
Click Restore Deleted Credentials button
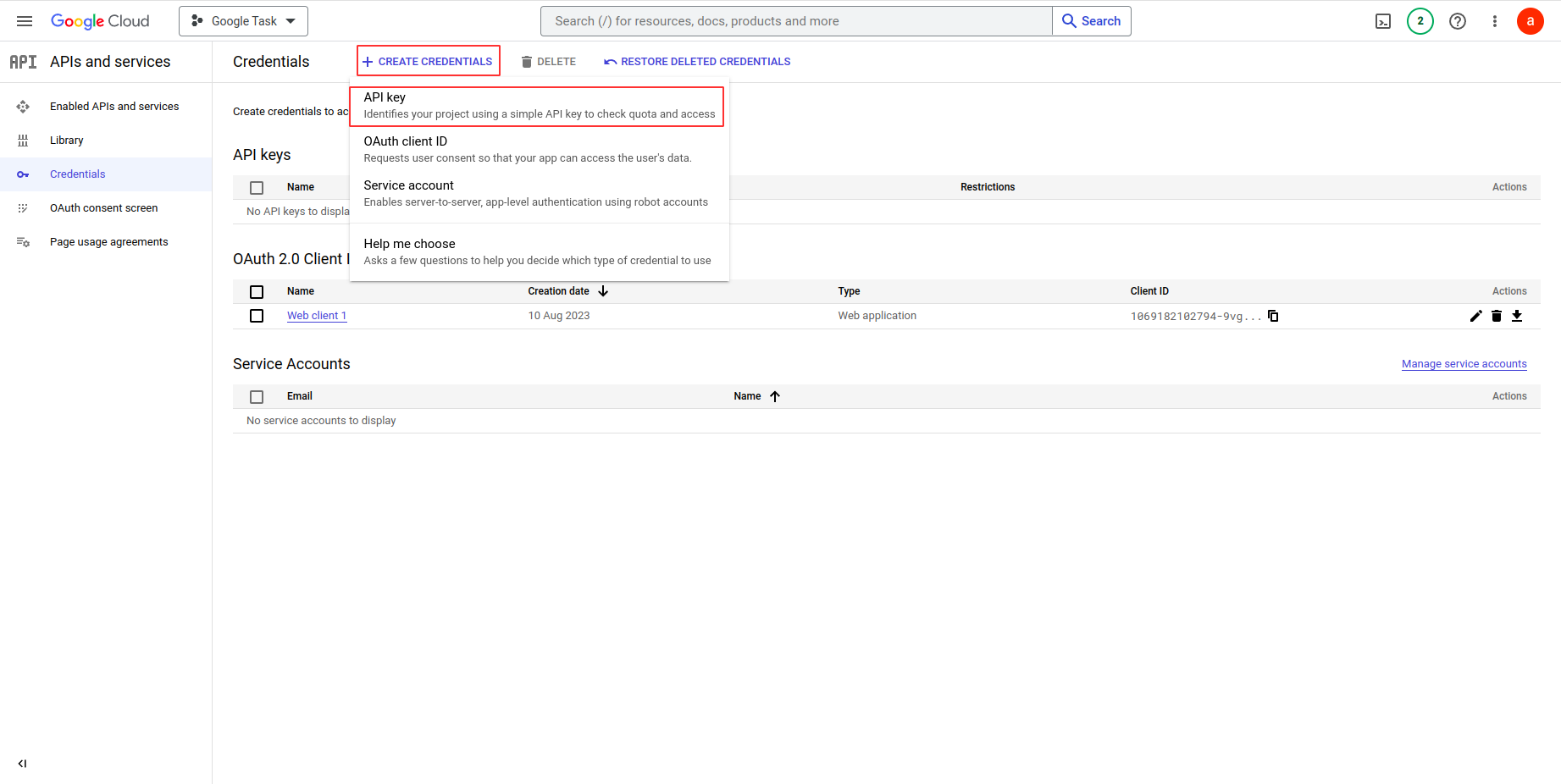(697, 62)
